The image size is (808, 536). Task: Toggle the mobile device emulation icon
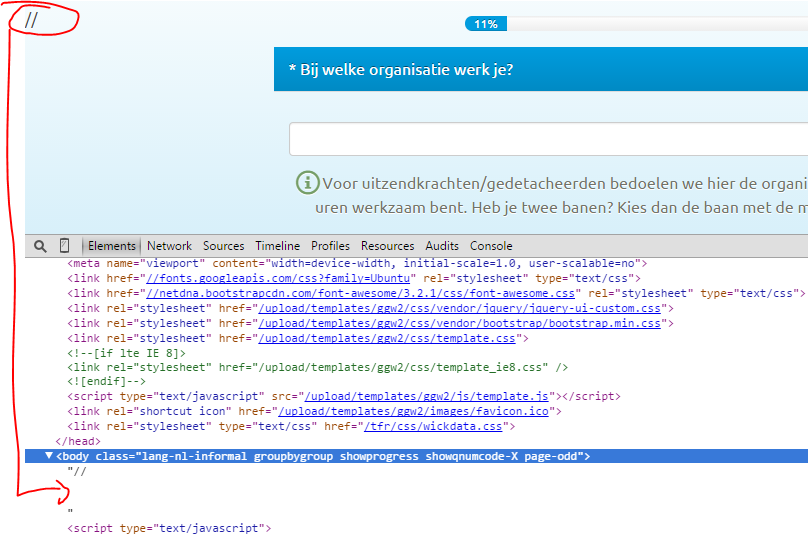point(64,246)
